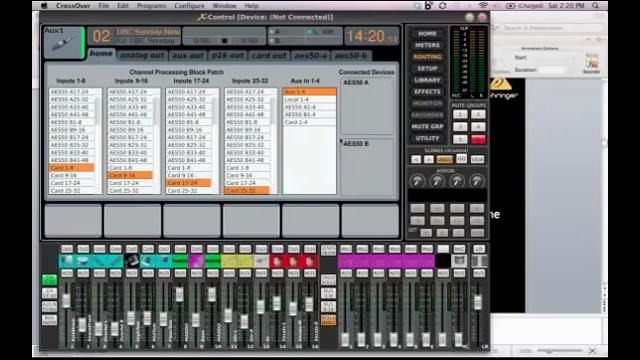Image resolution: width=640 pixels, height=360 pixels.
Task: Click the channel 1 fader handle
Action: [x=66, y=301]
